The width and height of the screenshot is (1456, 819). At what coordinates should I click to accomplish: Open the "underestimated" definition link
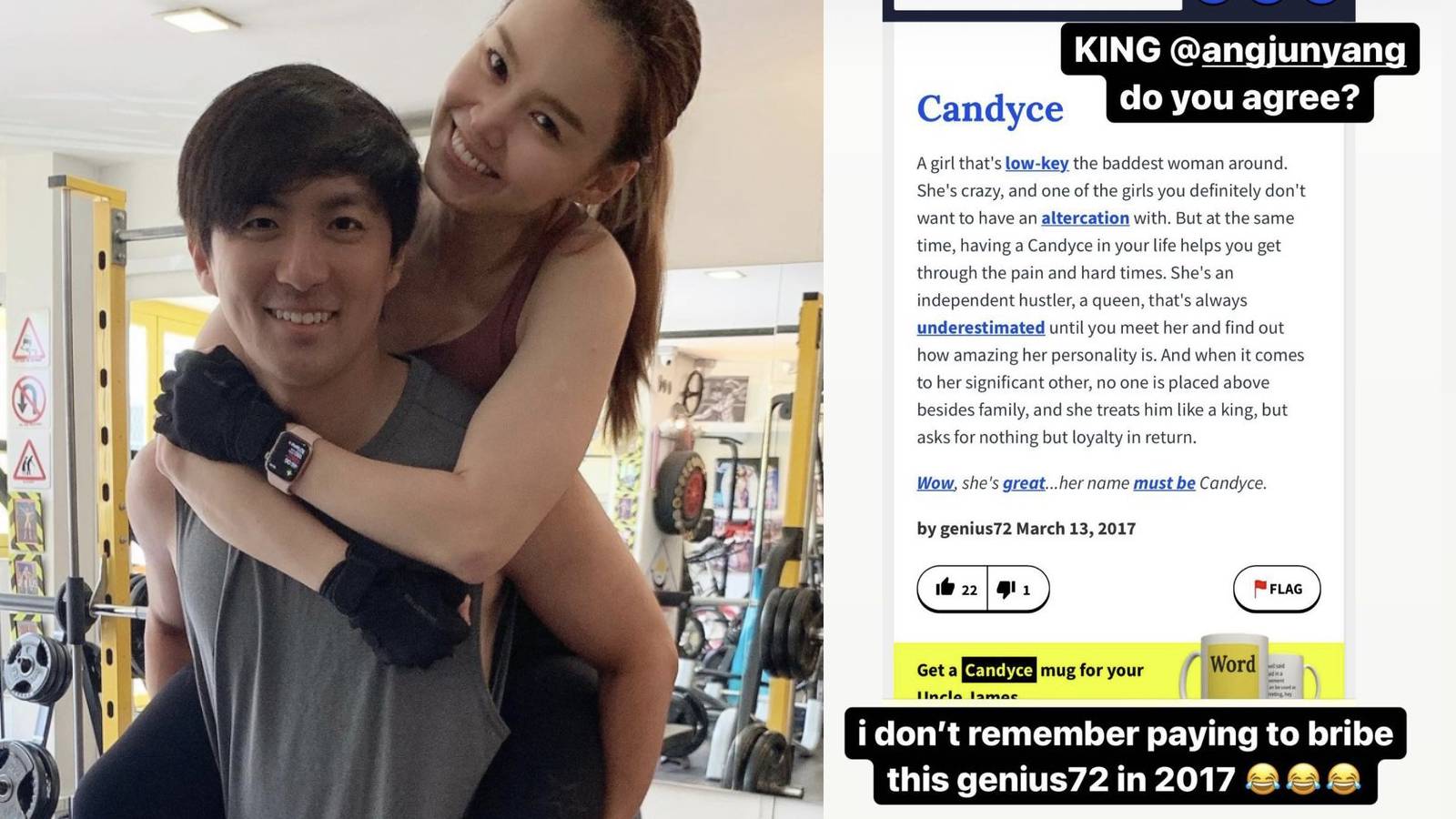pyautogui.click(x=980, y=327)
